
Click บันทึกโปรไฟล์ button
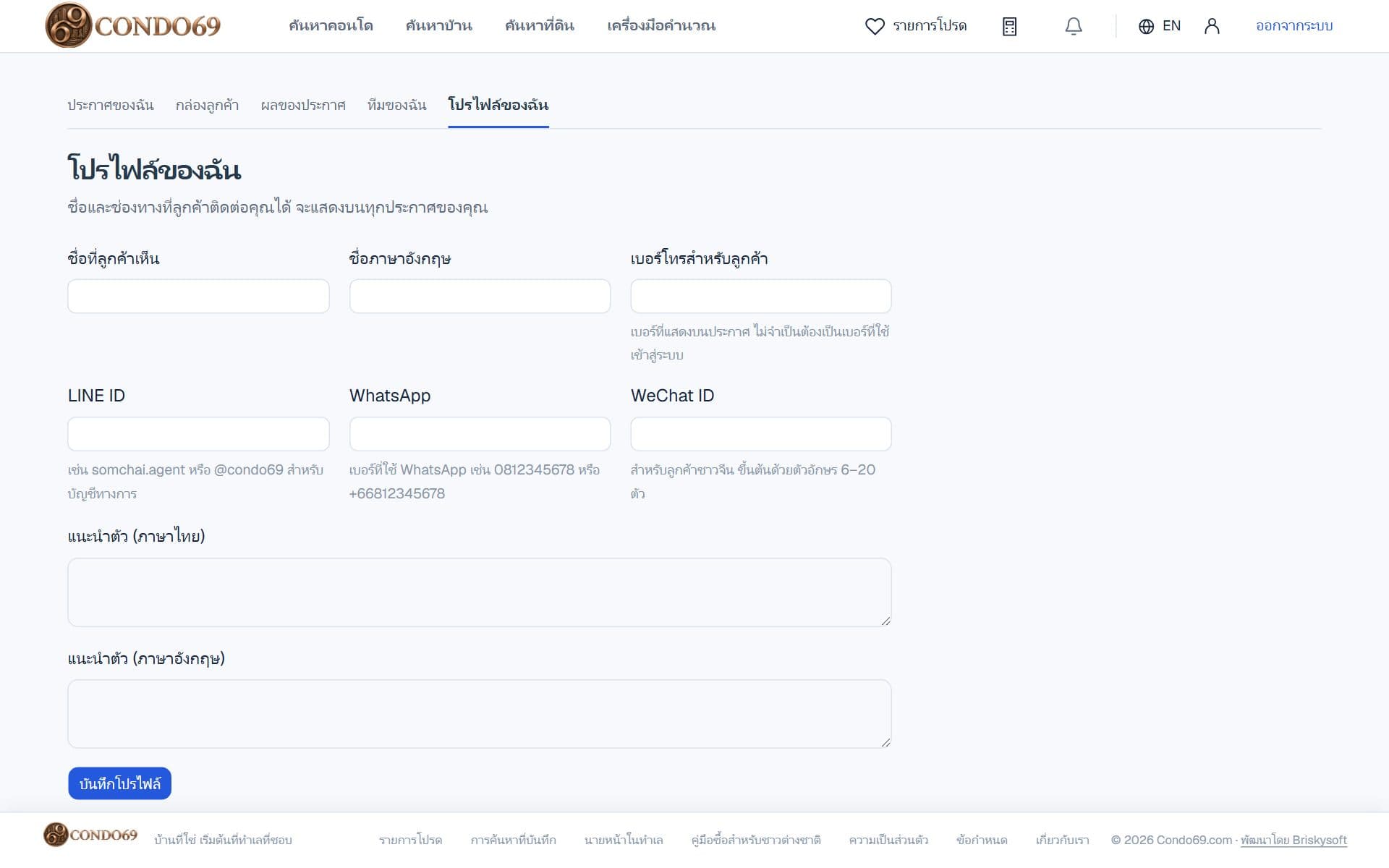(x=119, y=783)
